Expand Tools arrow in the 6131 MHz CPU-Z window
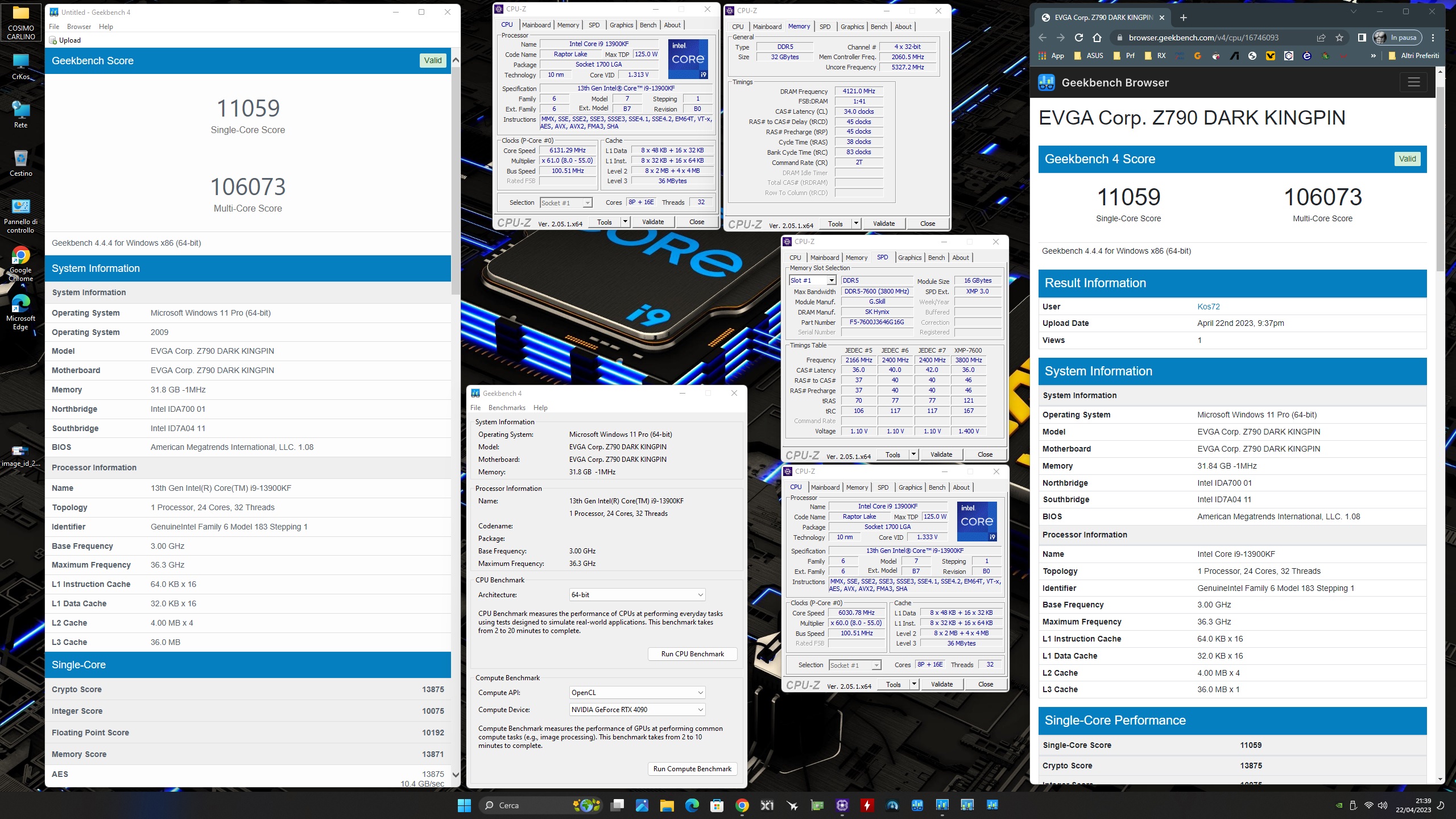 coord(625,222)
